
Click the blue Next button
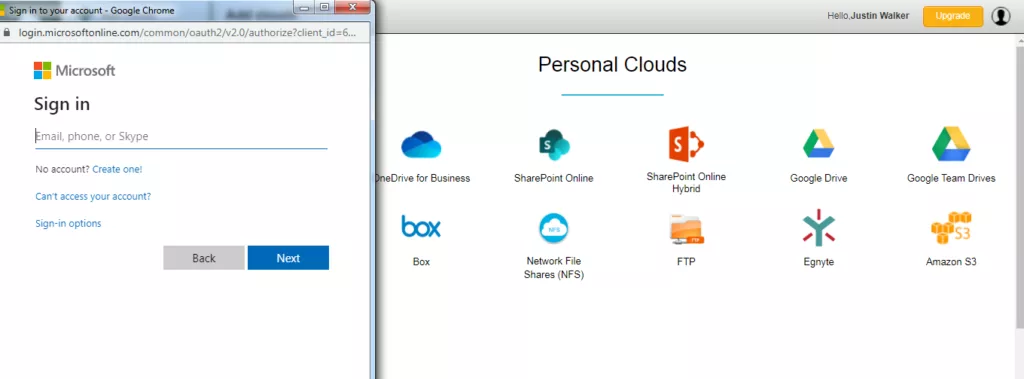click(x=288, y=257)
